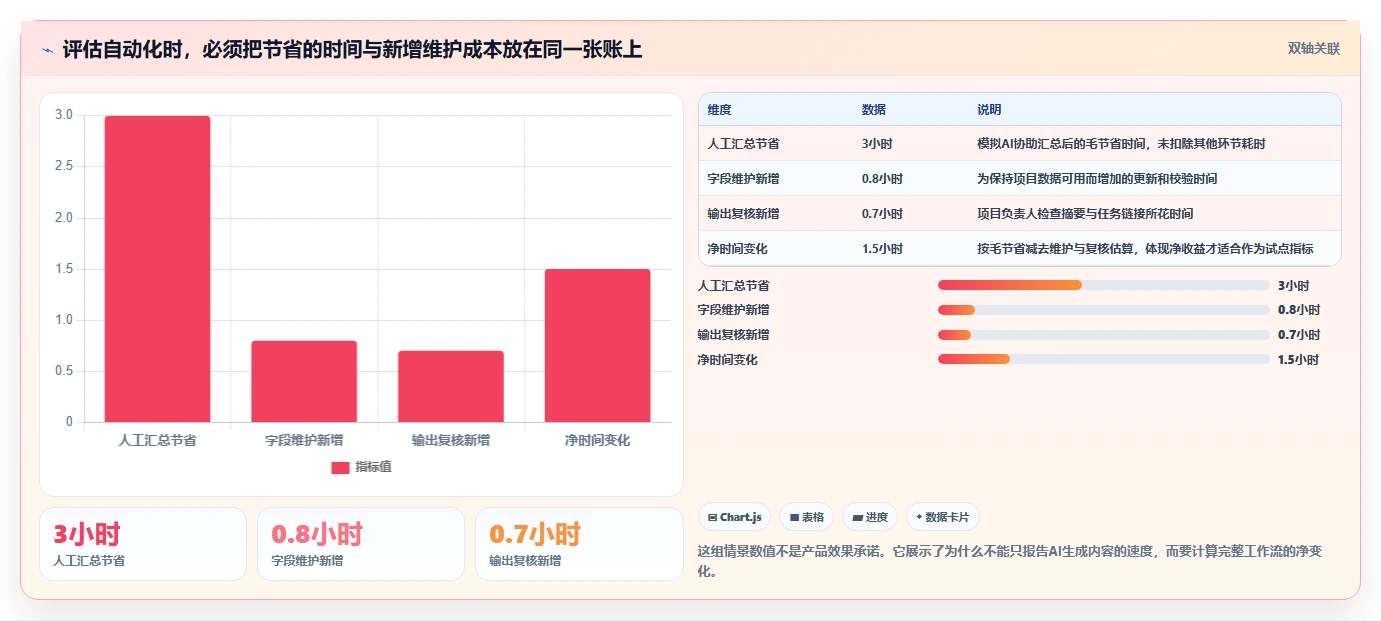Click the 净时间变化 bar in the chart
This screenshot has height=621, width=1381.
tap(597, 345)
